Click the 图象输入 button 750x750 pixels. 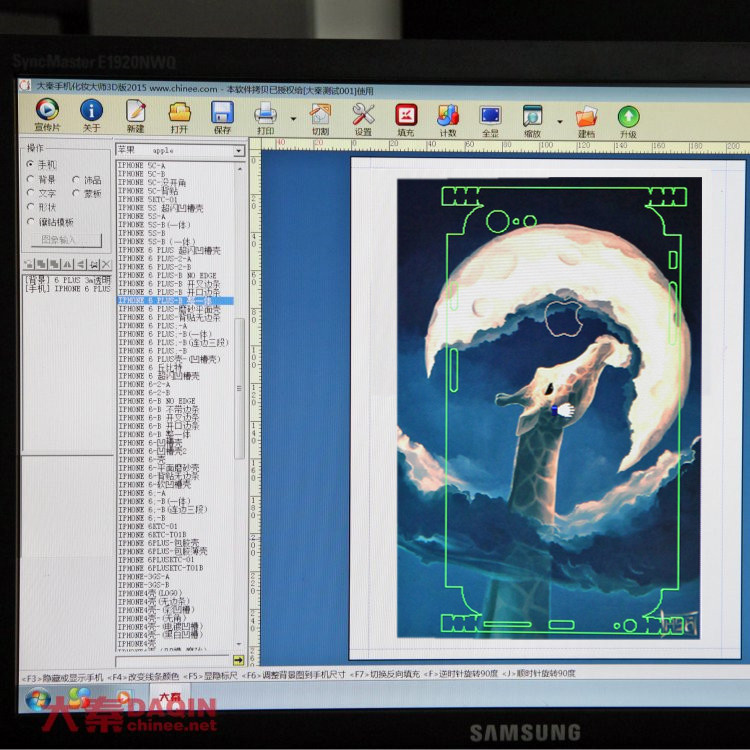66,240
